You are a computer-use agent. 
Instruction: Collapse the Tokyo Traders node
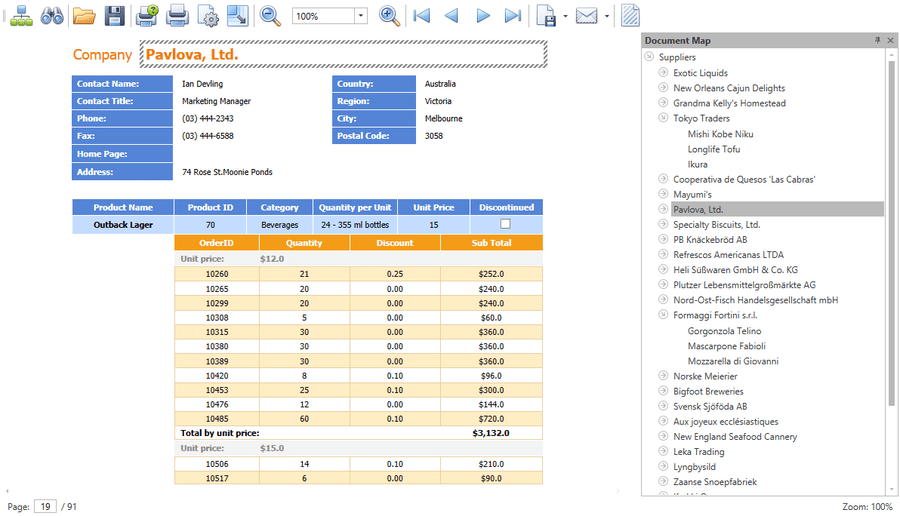click(663, 118)
